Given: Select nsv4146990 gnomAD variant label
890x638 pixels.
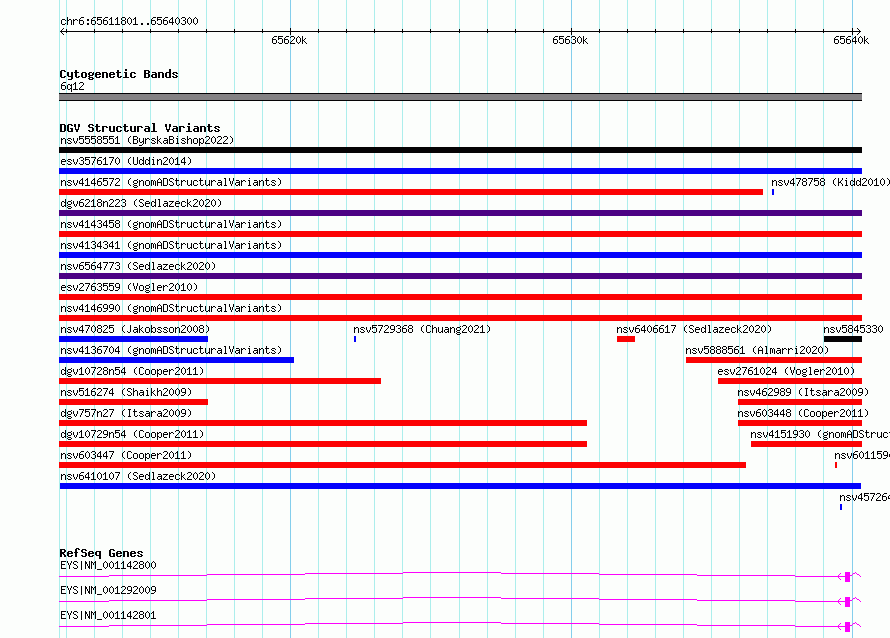Looking at the screenshot, I should [x=171, y=308].
